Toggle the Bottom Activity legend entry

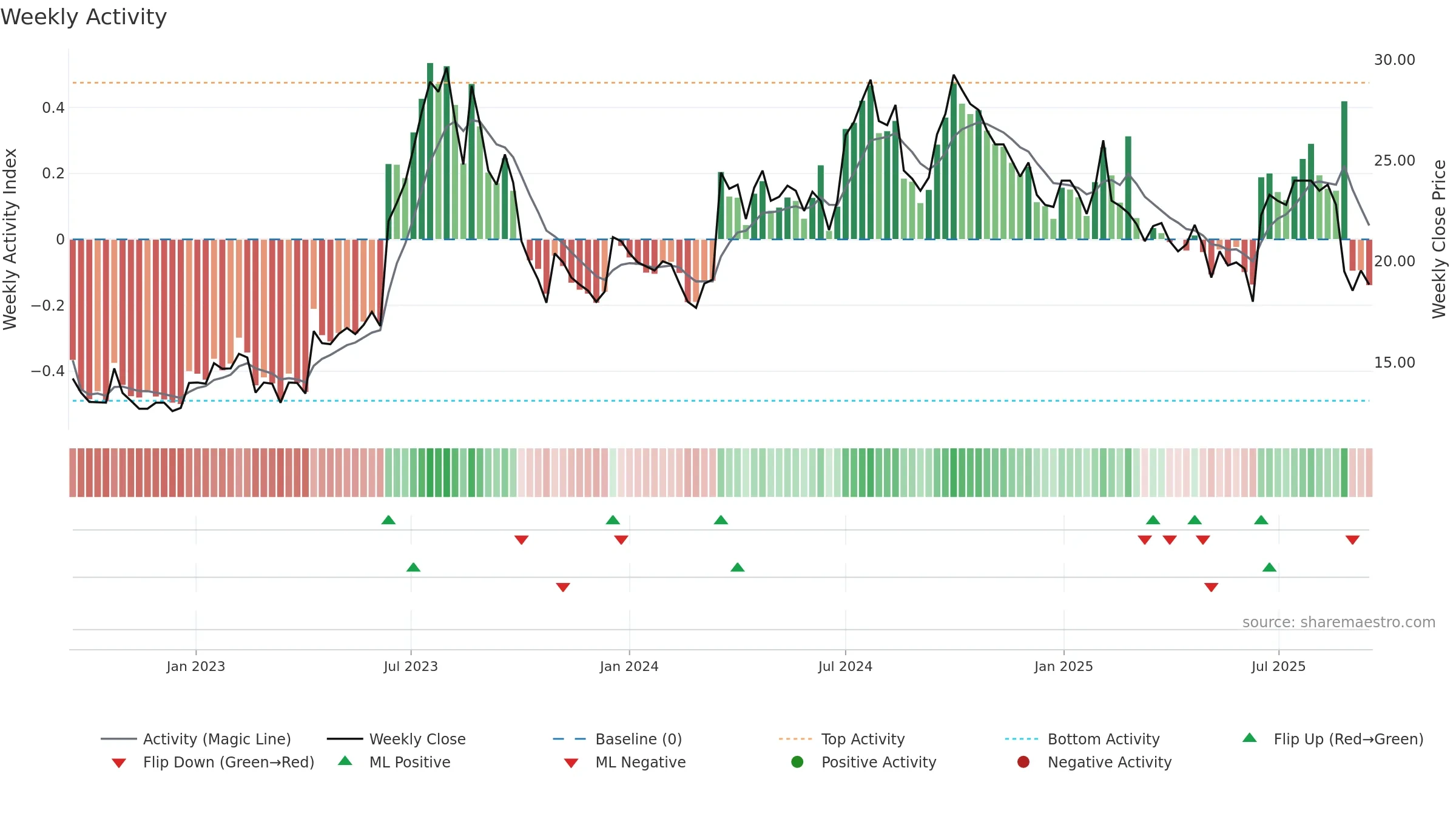(1082, 739)
